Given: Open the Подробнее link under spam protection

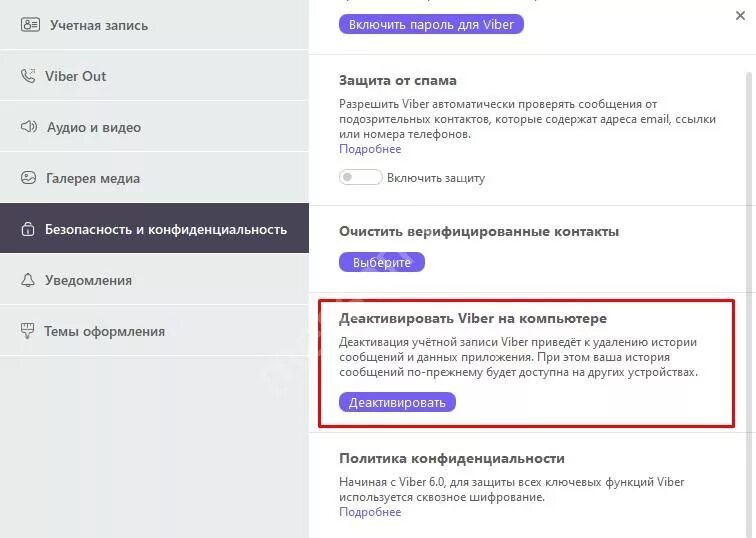Looking at the screenshot, I should click(370, 149).
